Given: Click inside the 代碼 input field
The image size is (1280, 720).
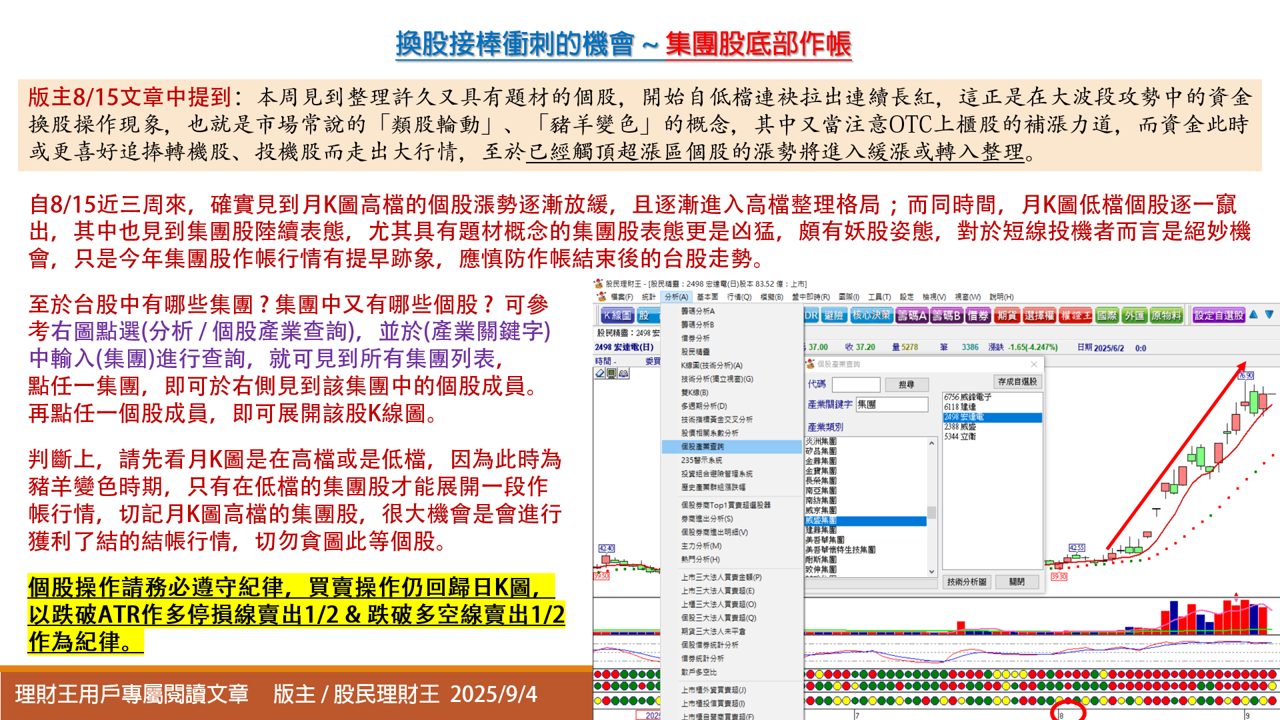Looking at the screenshot, I should pos(858,385).
